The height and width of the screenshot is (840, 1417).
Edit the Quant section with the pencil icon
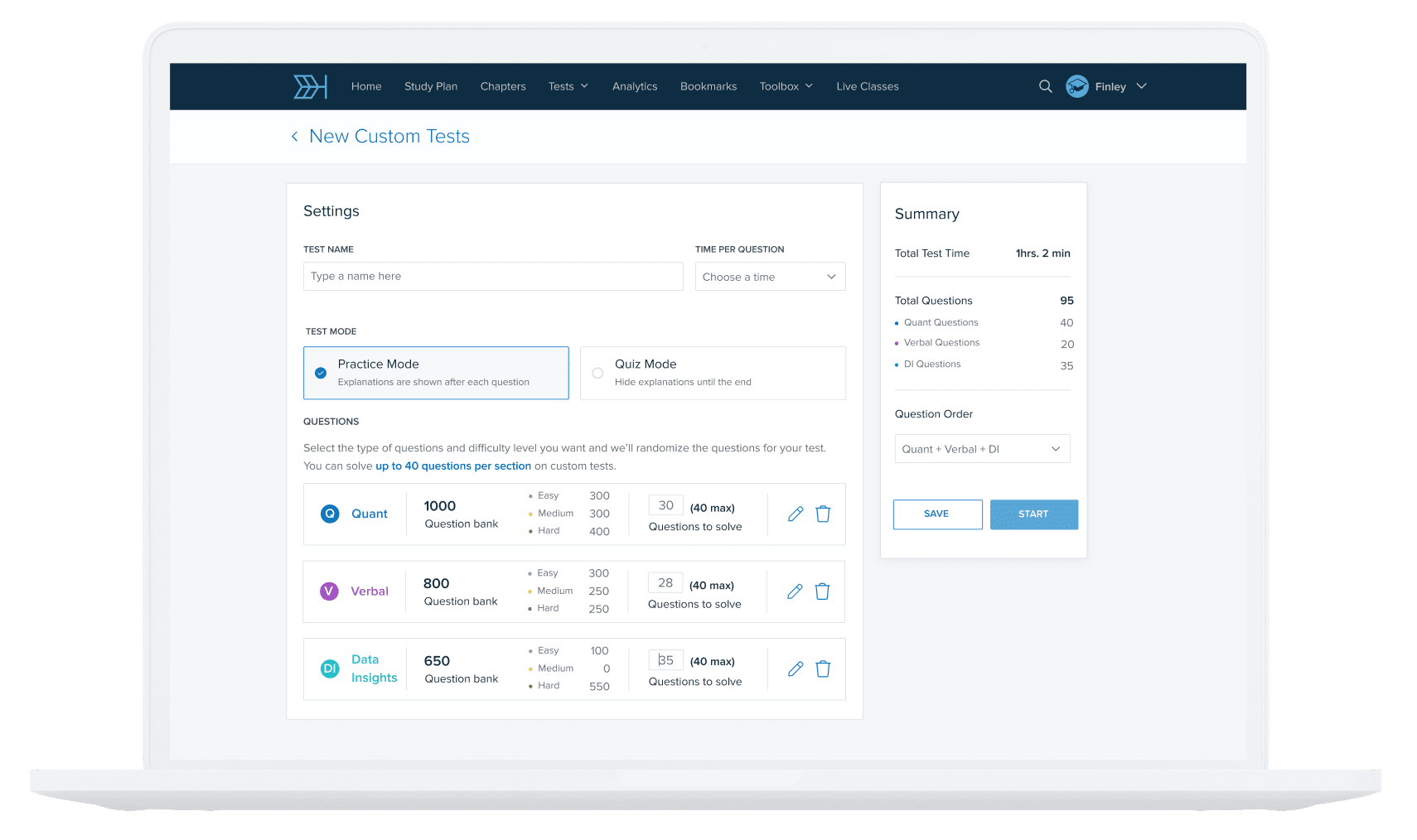pos(796,514)
